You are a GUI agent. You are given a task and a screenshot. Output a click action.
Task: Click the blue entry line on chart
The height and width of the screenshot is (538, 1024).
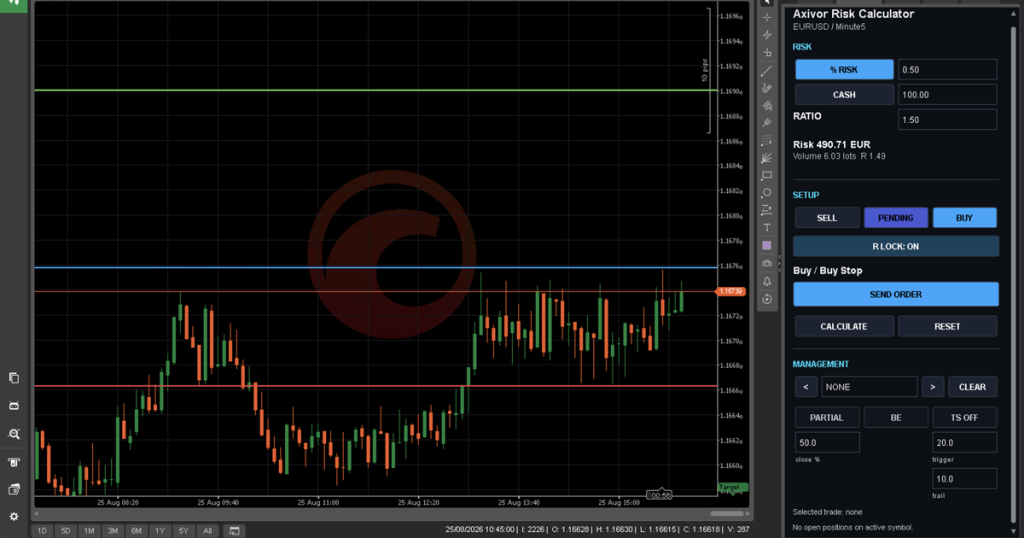coord(376,268)
